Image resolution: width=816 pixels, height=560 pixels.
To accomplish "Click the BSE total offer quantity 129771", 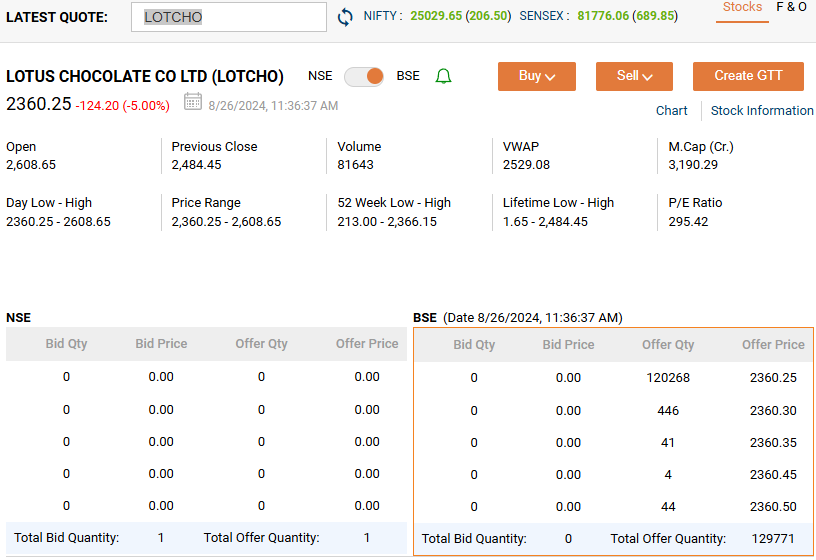I will (x=773, y=539).
